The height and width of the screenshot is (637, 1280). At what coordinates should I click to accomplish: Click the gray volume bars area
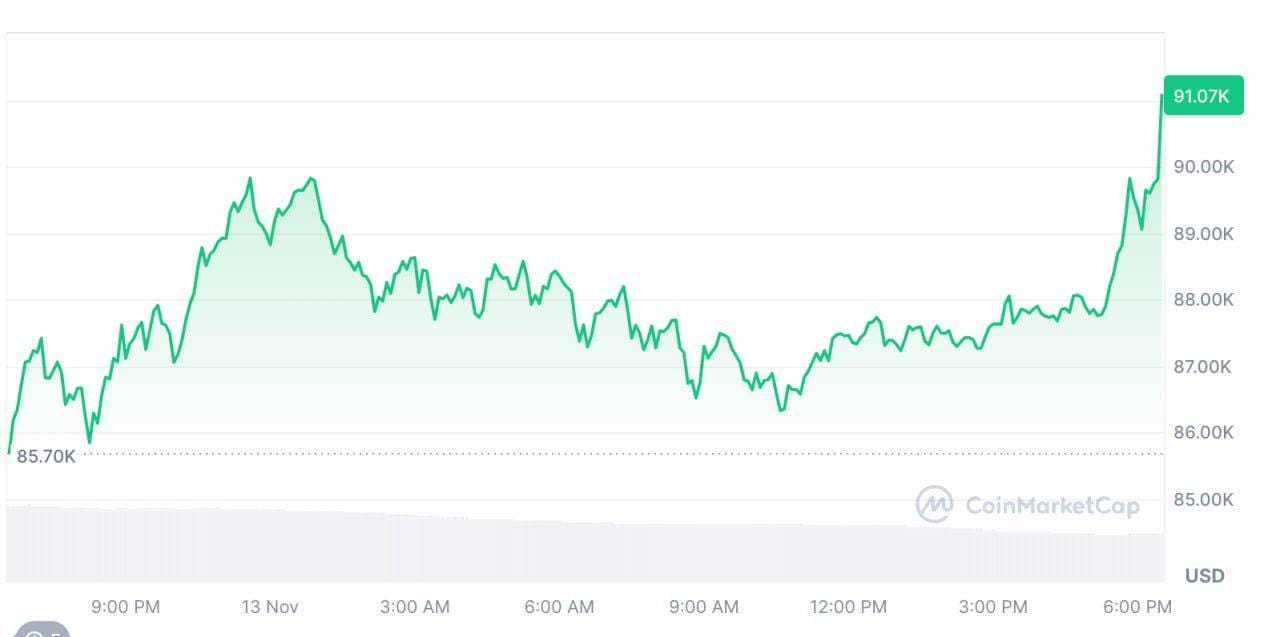click(x=585, y=547)
